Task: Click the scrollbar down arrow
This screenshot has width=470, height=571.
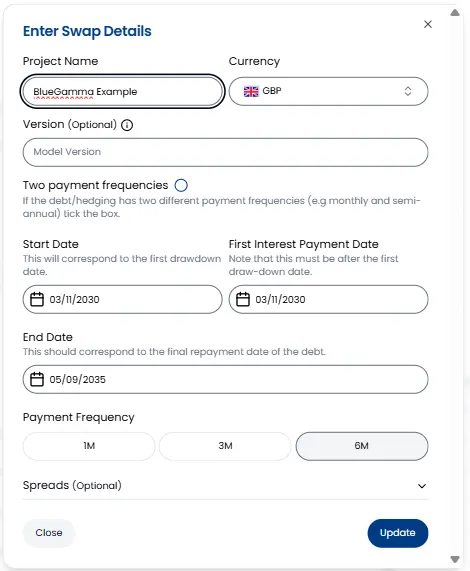Action: point(455,559)
